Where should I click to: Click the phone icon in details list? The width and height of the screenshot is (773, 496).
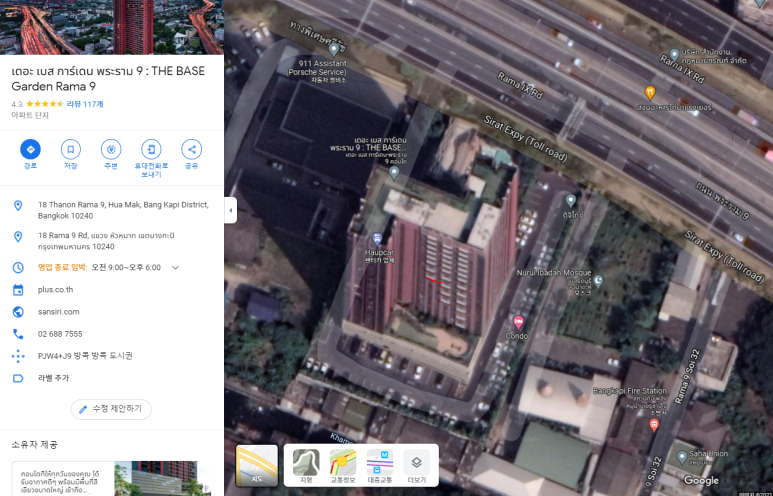pyautogui.click(x=18, y=334)
